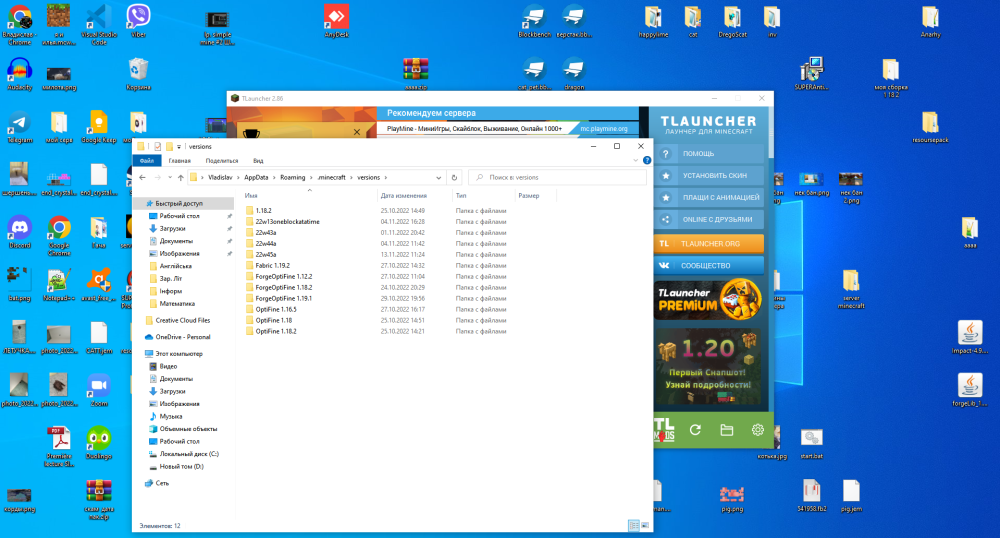Close the trophy popup in TLauncher

[x=357, y=132]
